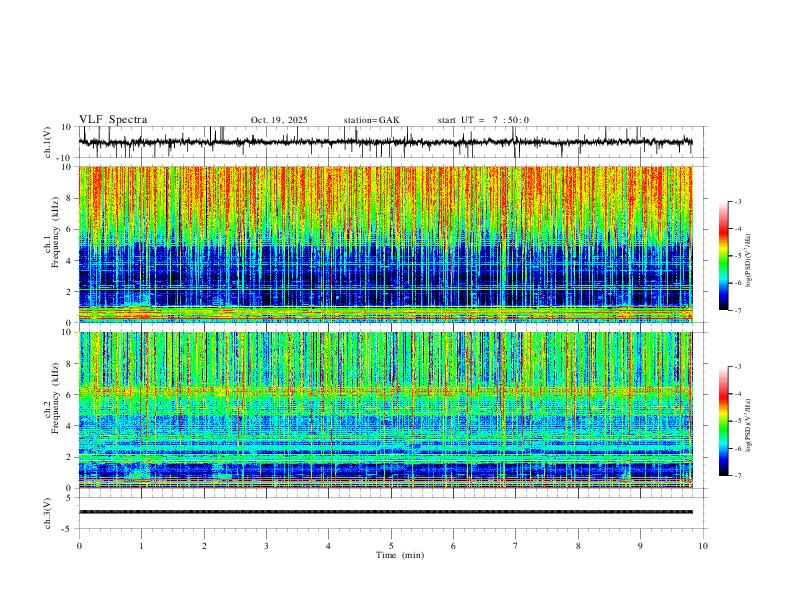Click the "-5" tick of ch.3(V) axis
Image resolution: width=792 pixels, height=612 pixels.
[68, 529]
